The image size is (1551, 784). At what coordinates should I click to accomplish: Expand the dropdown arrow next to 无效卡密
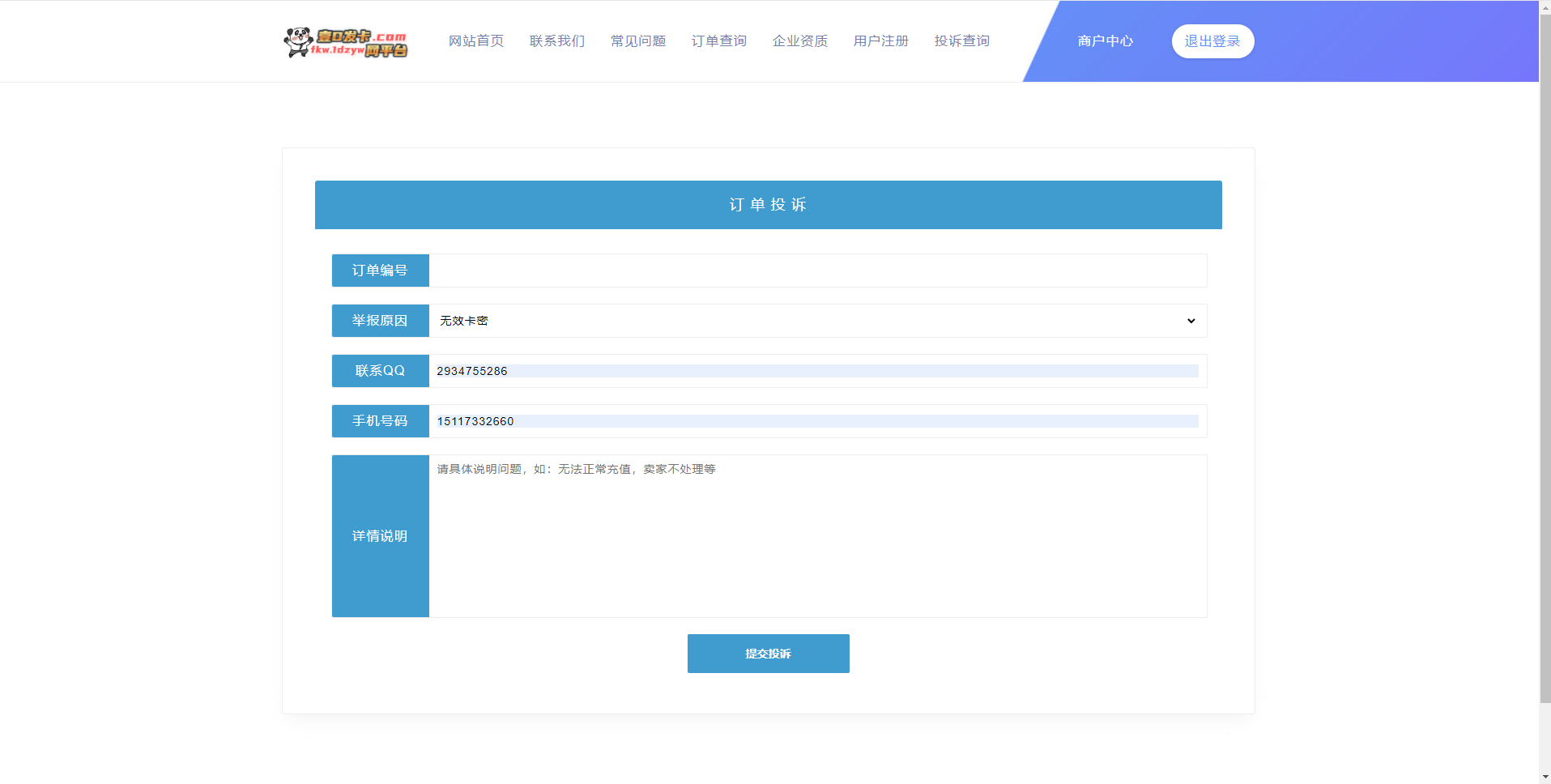click(1191, 321)
